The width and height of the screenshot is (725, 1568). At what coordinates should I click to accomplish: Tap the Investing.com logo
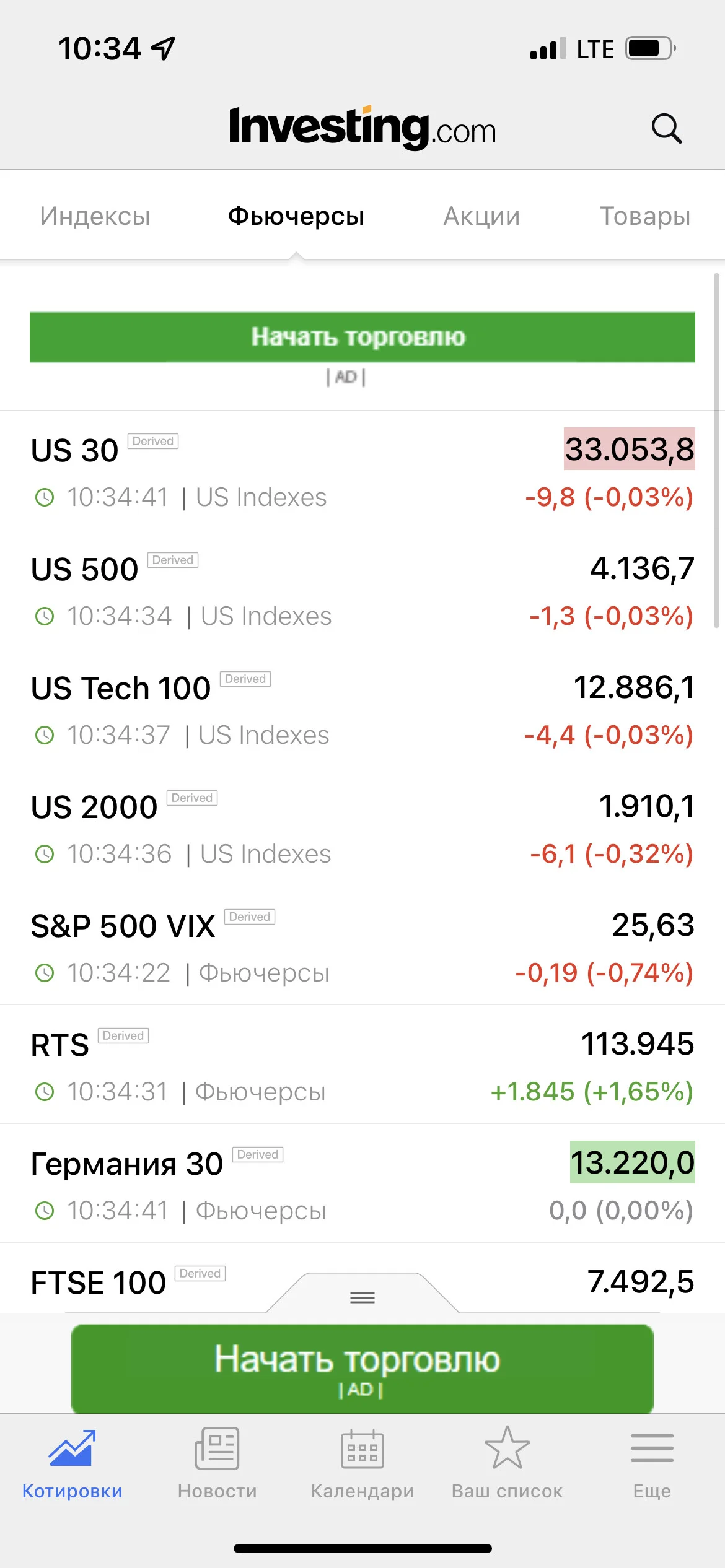point(362,127)
